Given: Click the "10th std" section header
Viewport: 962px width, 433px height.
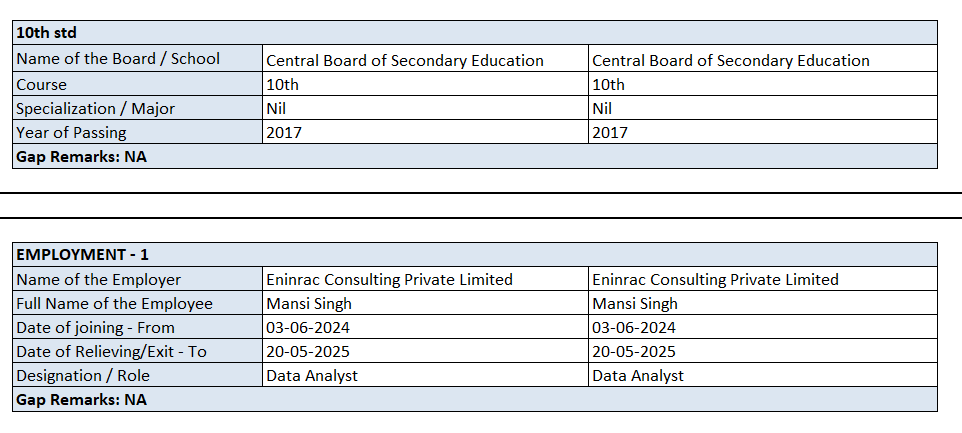Looking at the screenshot, I should click(47, 33).
